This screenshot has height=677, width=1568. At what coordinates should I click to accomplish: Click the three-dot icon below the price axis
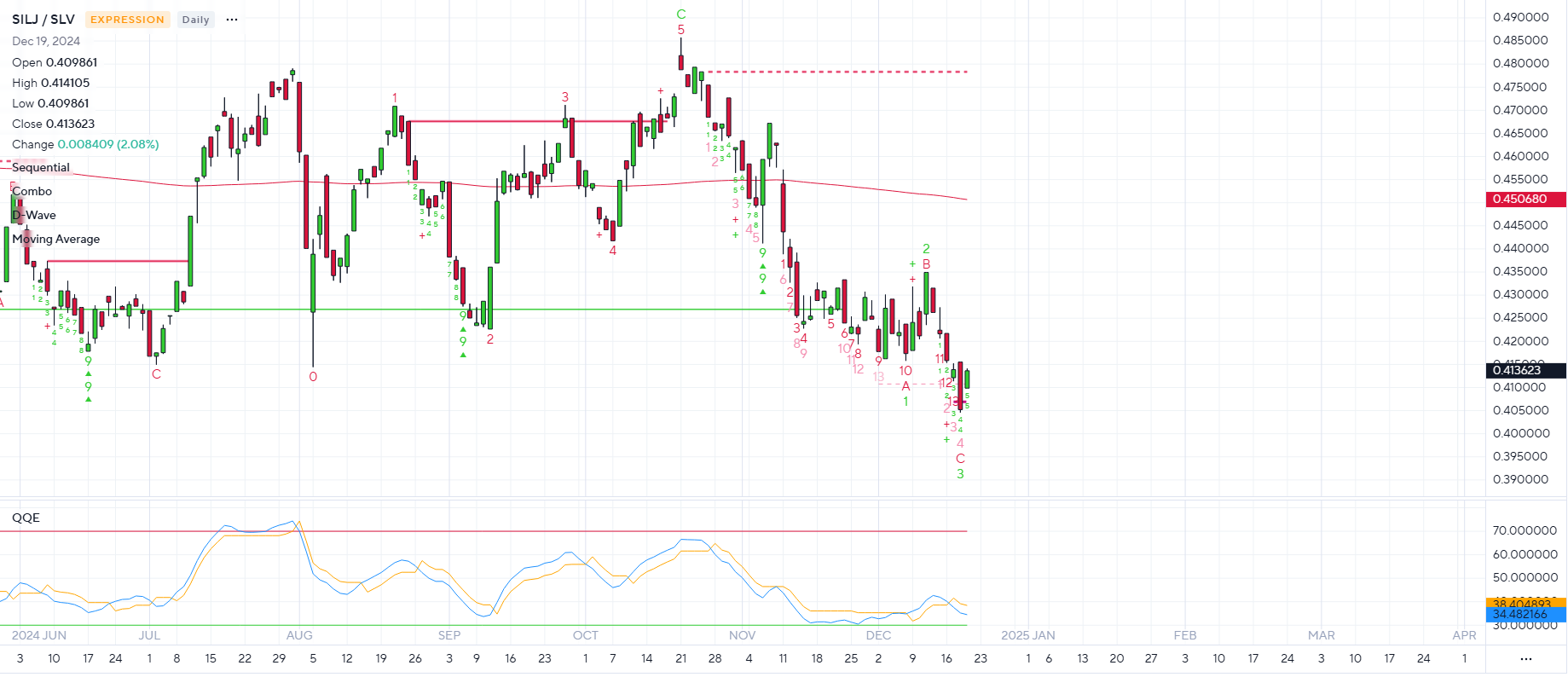pyautogui.click(x=1525, y=659)
